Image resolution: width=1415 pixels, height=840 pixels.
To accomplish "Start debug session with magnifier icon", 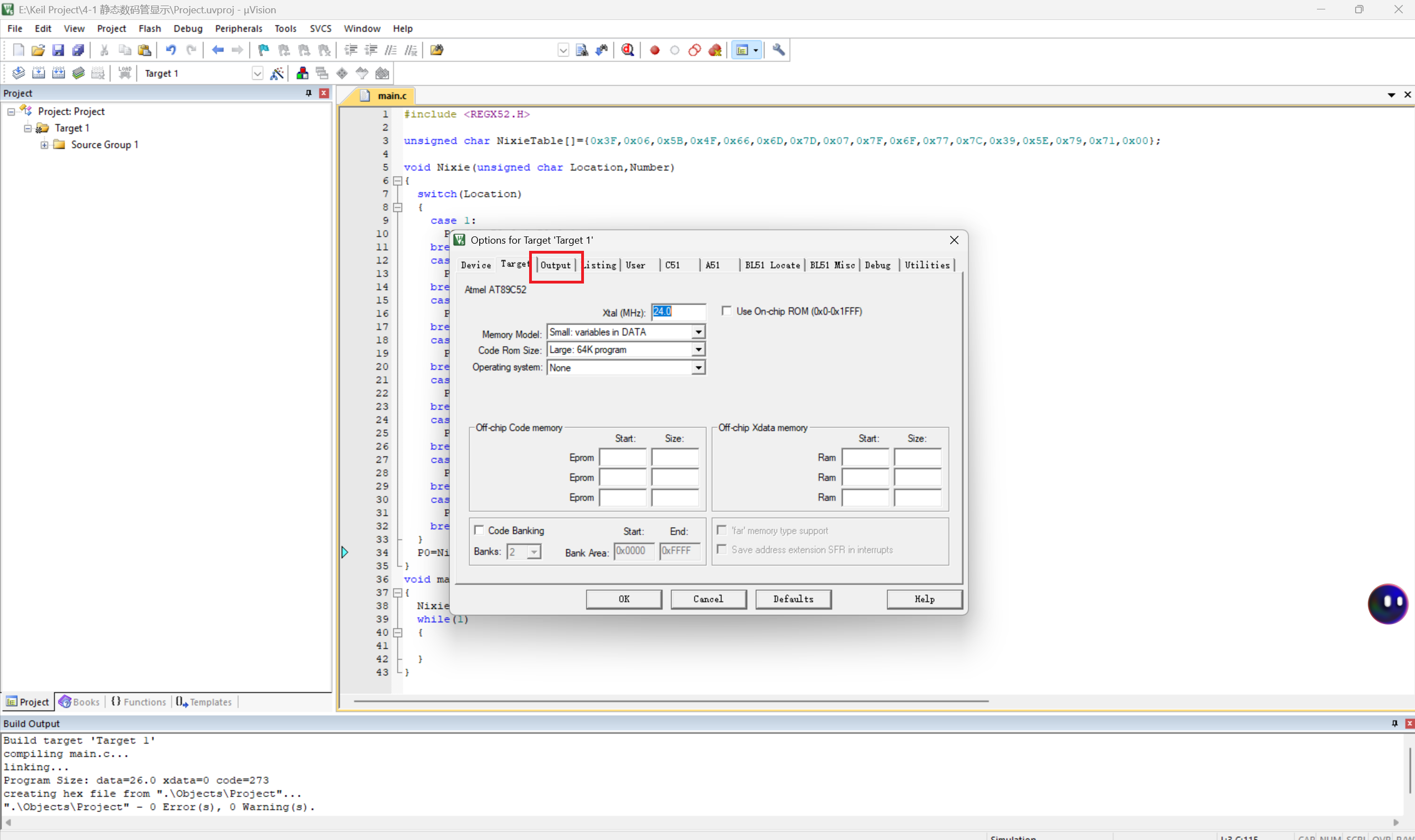I will (627, 50).
